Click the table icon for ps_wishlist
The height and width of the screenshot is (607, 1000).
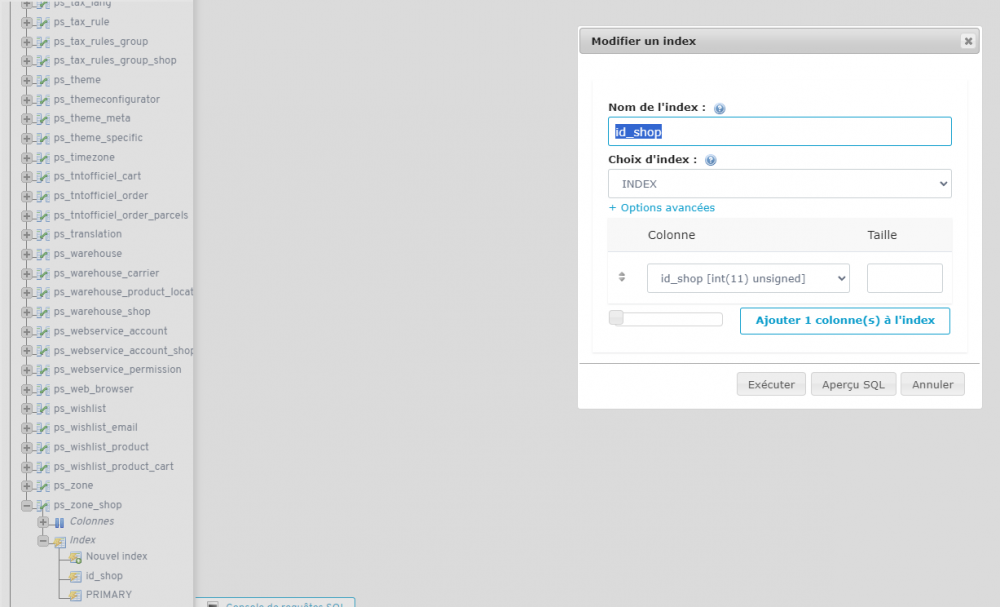[43, 409]
